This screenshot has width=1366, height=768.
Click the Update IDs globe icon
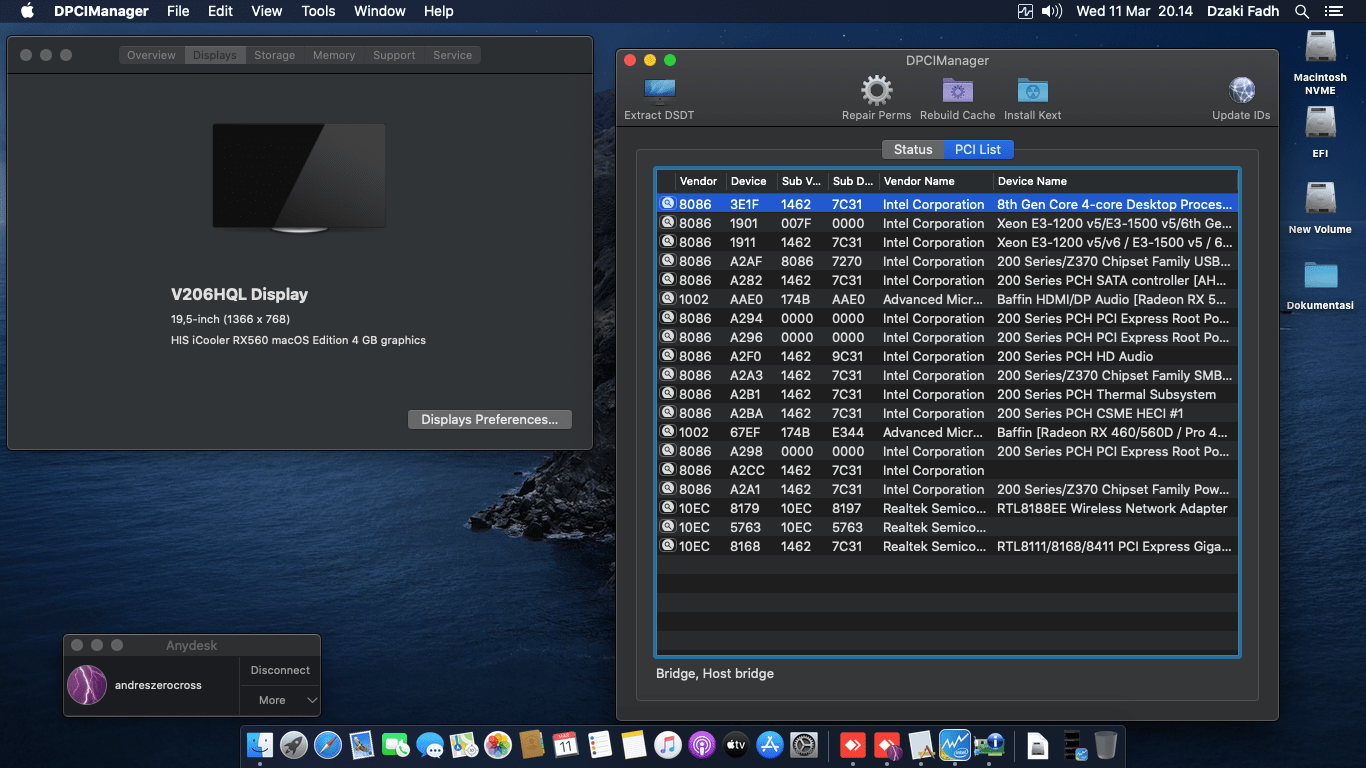pyautogui.click(x=1241, y=88)
